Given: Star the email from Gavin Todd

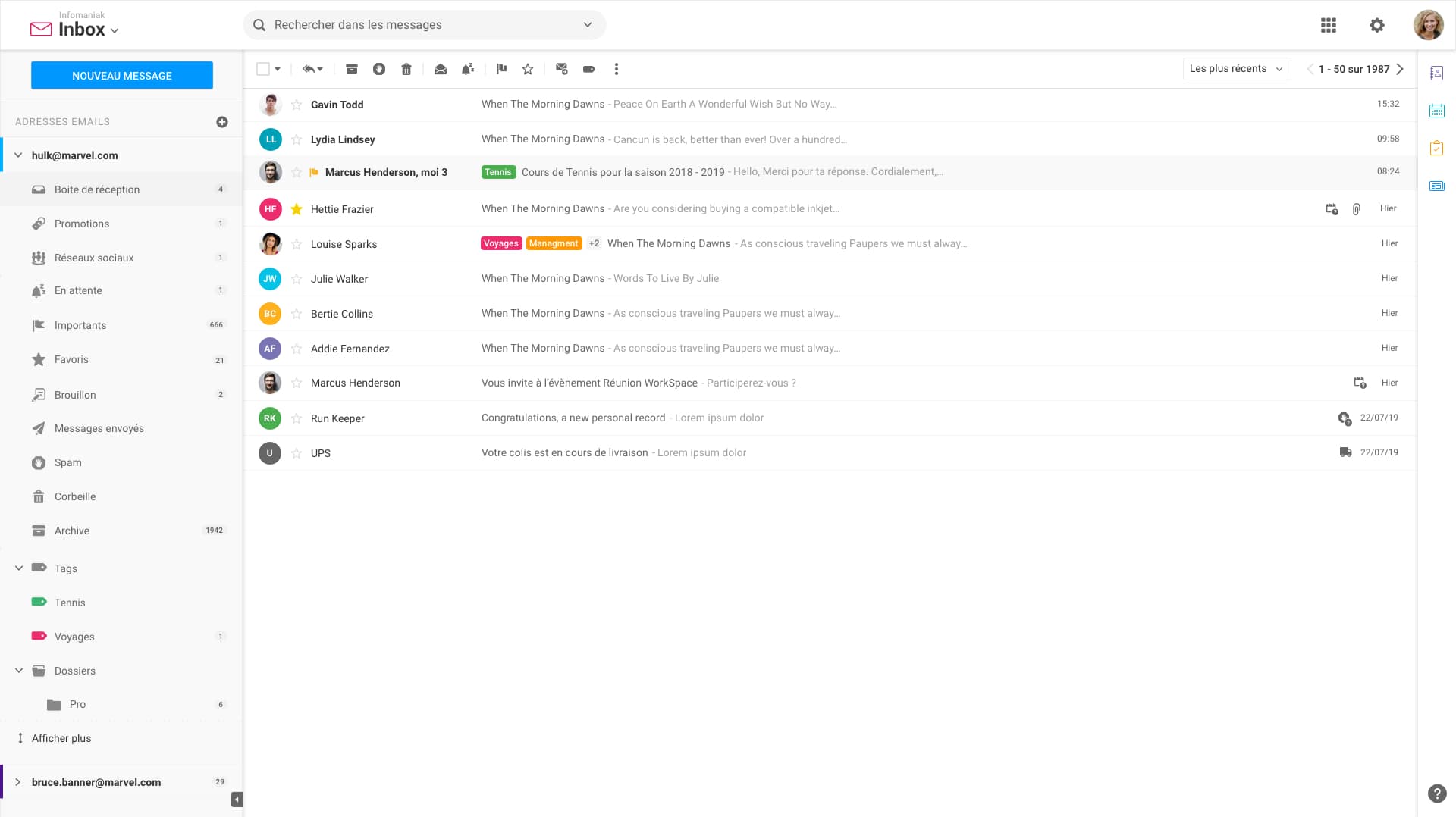Looking at the screenshot, I should tap(296, 105).
